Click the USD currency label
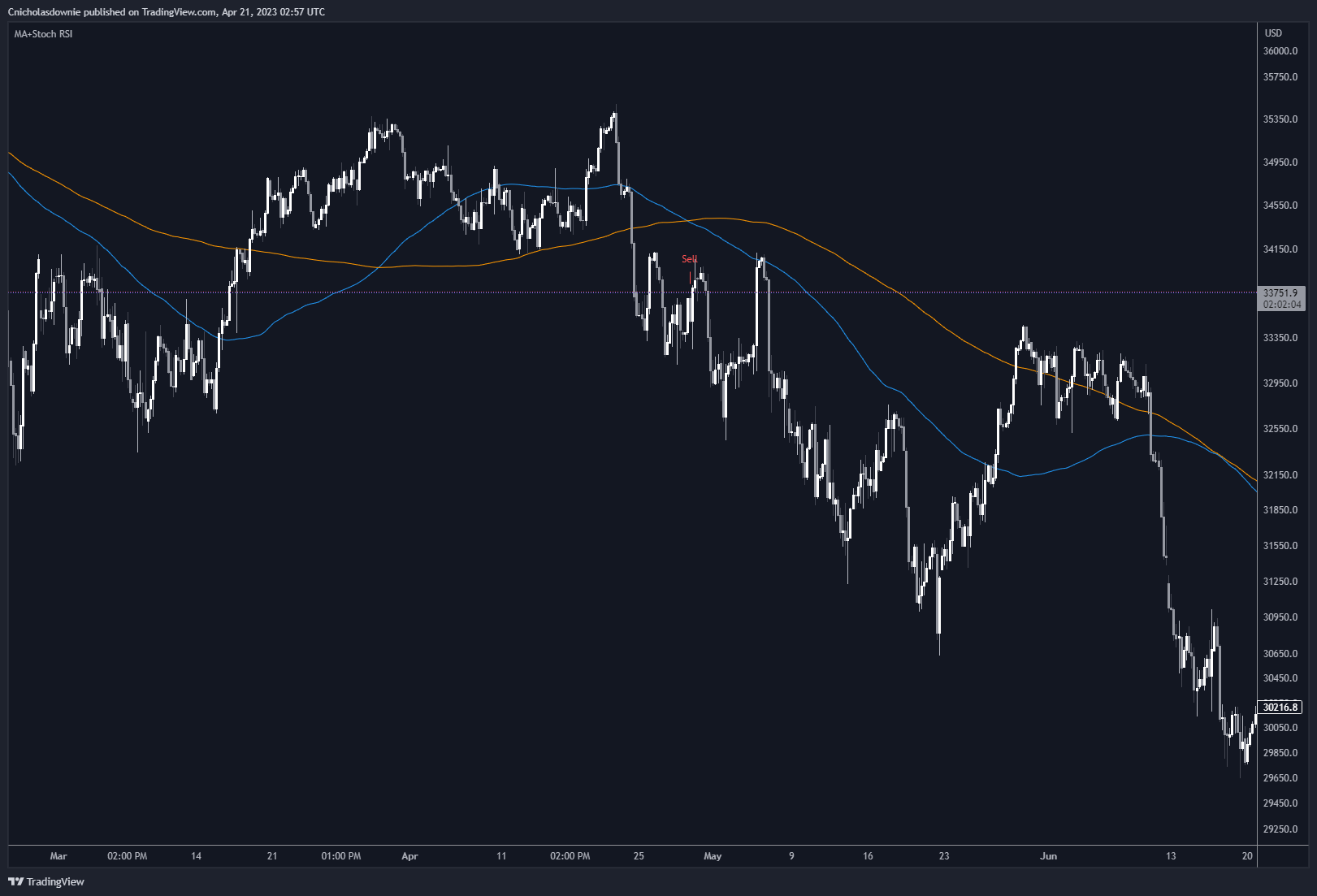Screen dimensions: 1317x896 point(1273,33)
